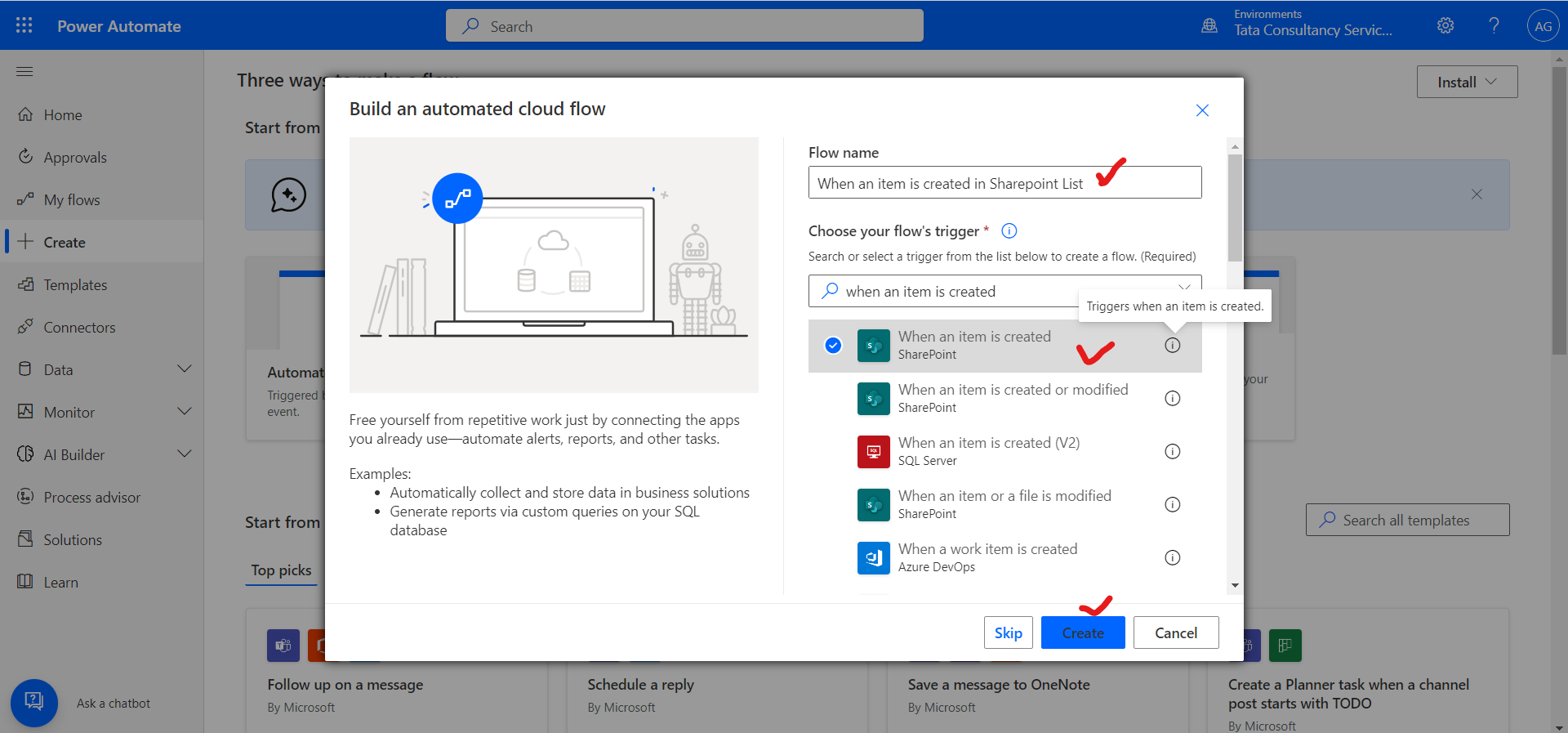Click info icon beside Choose your flow's trigger

point(1009,231)
